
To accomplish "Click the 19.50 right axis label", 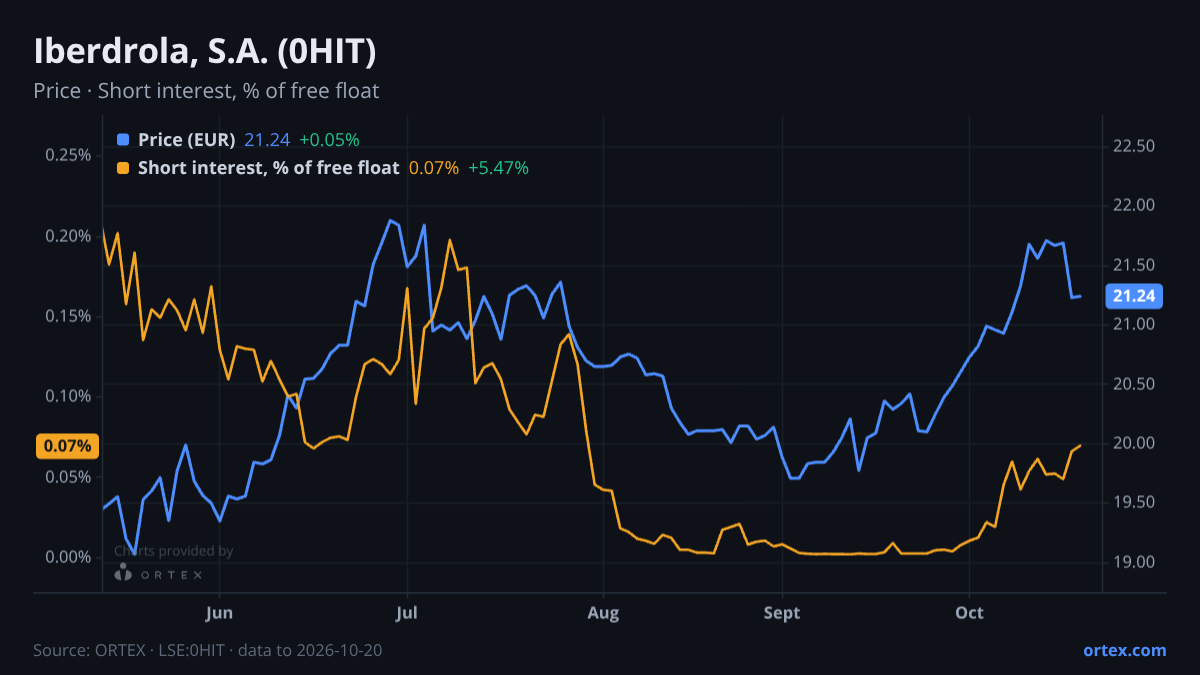I will (1134, 503).
